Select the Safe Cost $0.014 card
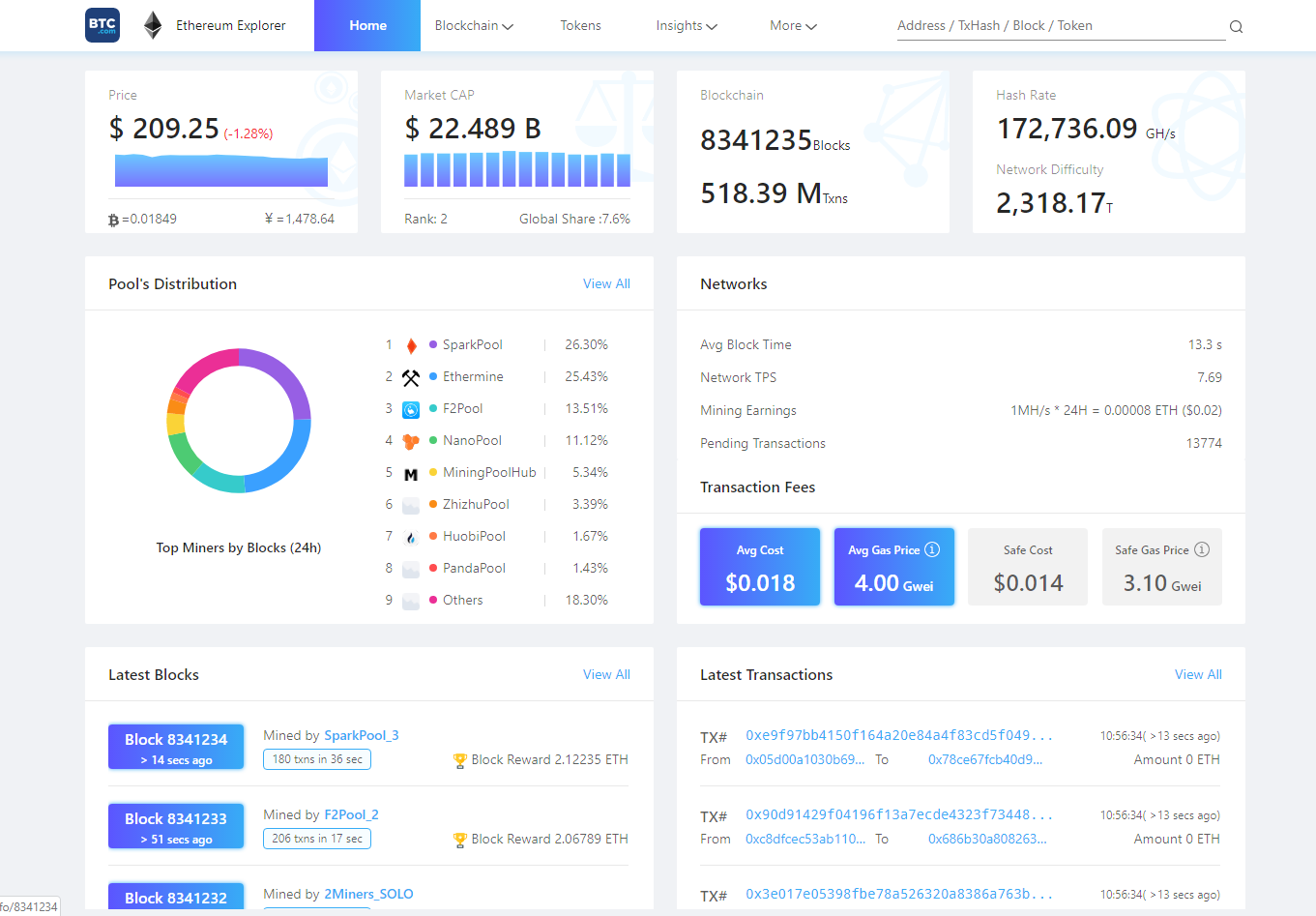Screen dimensions: 1316x916 [x=1028, y=567]
